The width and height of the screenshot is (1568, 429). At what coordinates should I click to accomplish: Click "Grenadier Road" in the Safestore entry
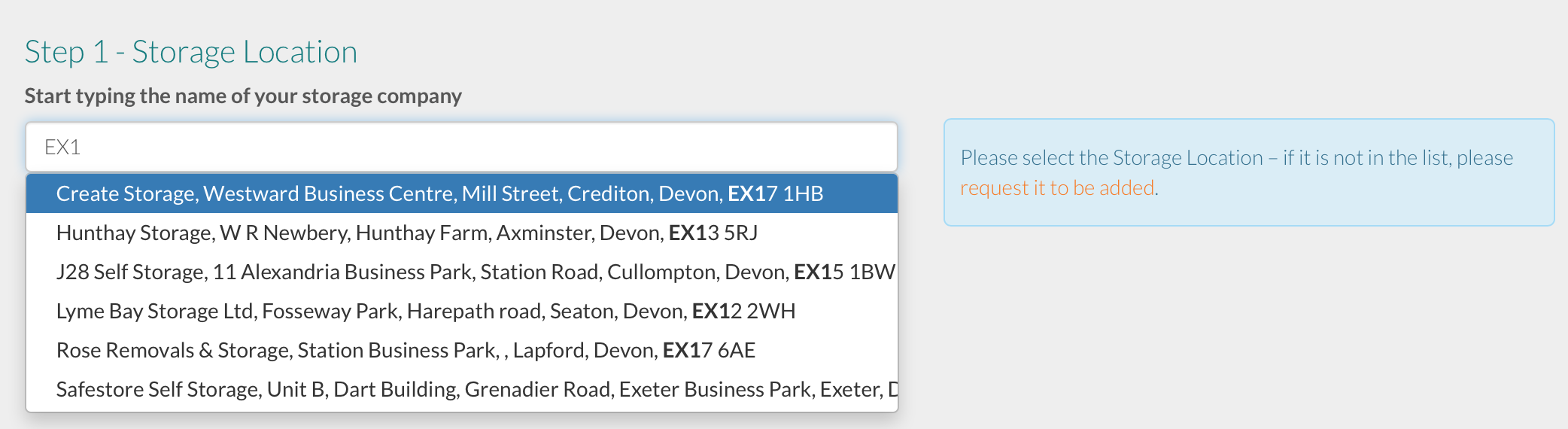point(536,390)
